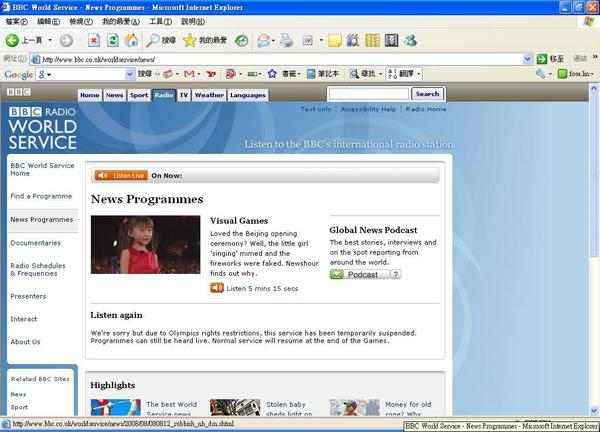Click the Podcast help question mark button

coord(396,274)
